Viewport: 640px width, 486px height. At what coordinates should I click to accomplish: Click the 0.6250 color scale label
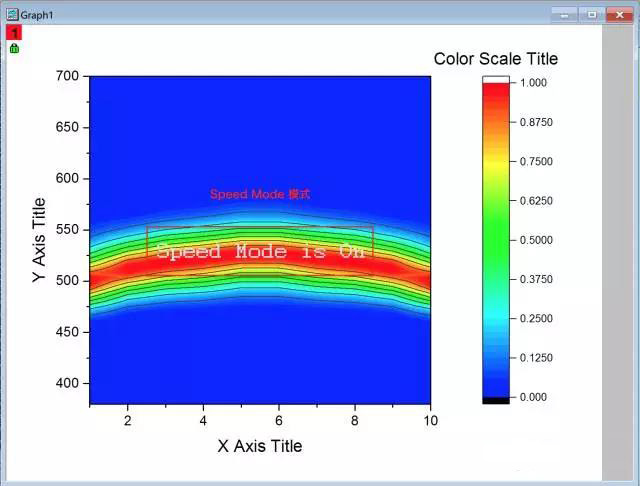coord(536,201)
